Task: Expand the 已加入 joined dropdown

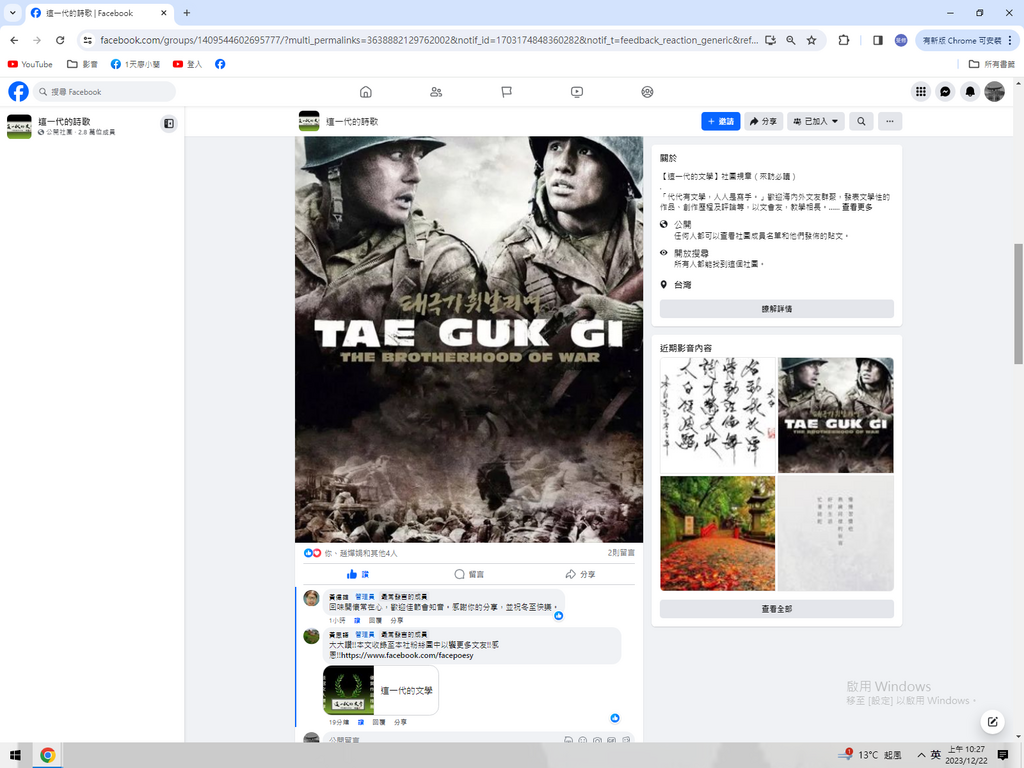Action: click(x=815, y=121)
